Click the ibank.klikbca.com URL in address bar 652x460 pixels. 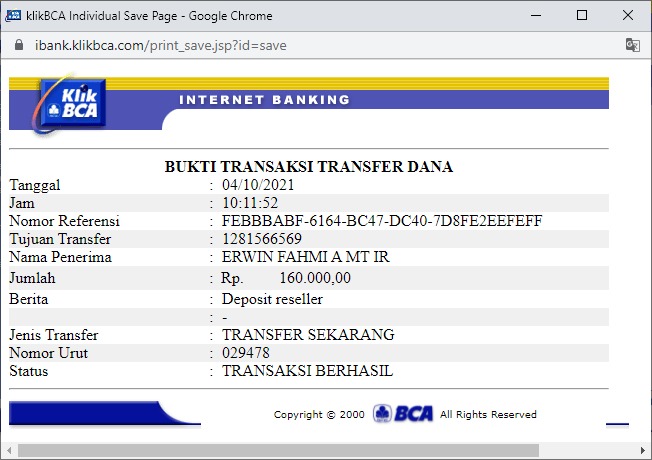pyautogui.click(x=161, y=45)
